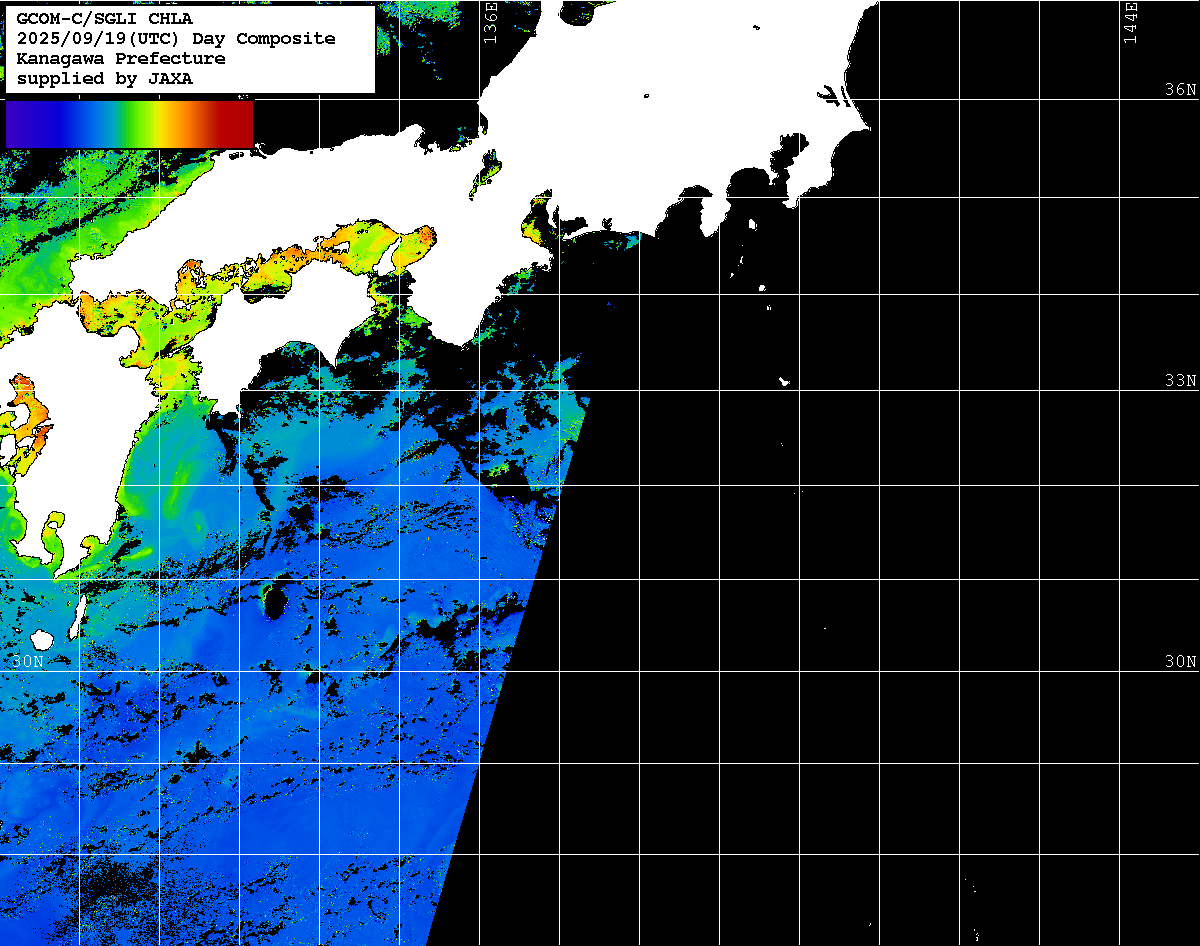
Task: Click the '30N' label on the right edge
Action: (1180, 662)
